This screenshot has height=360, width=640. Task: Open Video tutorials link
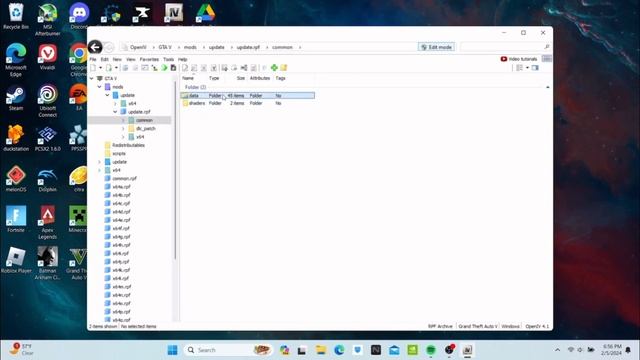click(519, 59)
